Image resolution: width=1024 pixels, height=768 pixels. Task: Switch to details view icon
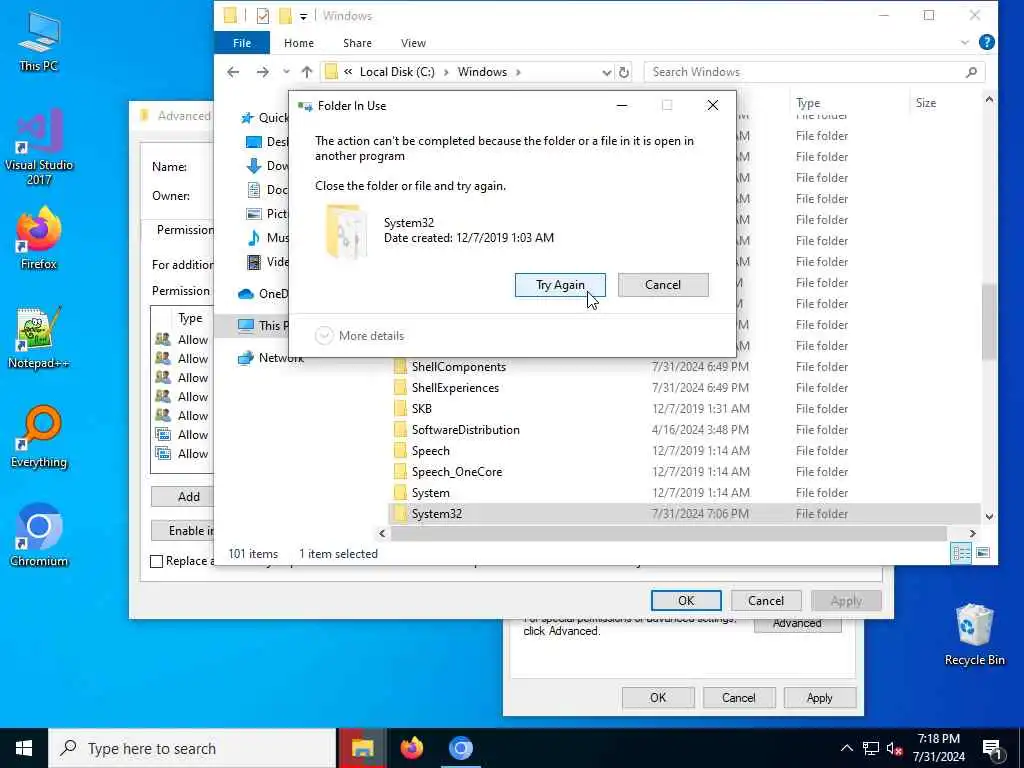(x=961, y=553)
